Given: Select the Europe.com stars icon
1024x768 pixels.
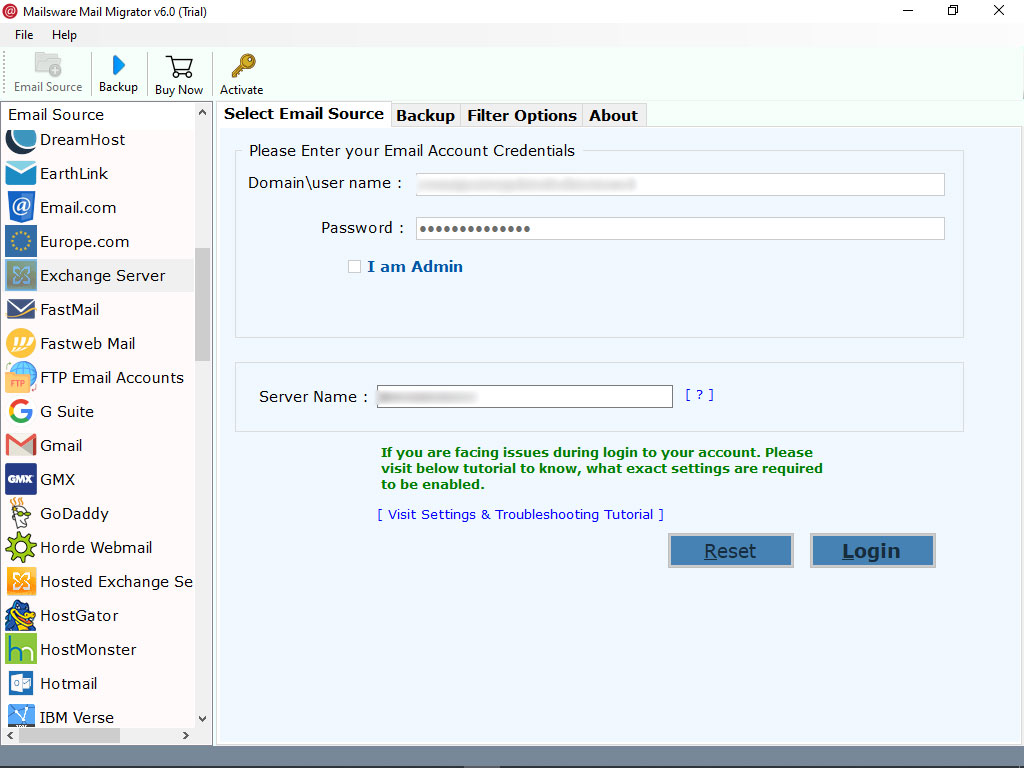Looking at the screenshot, I should pos(21,242).
